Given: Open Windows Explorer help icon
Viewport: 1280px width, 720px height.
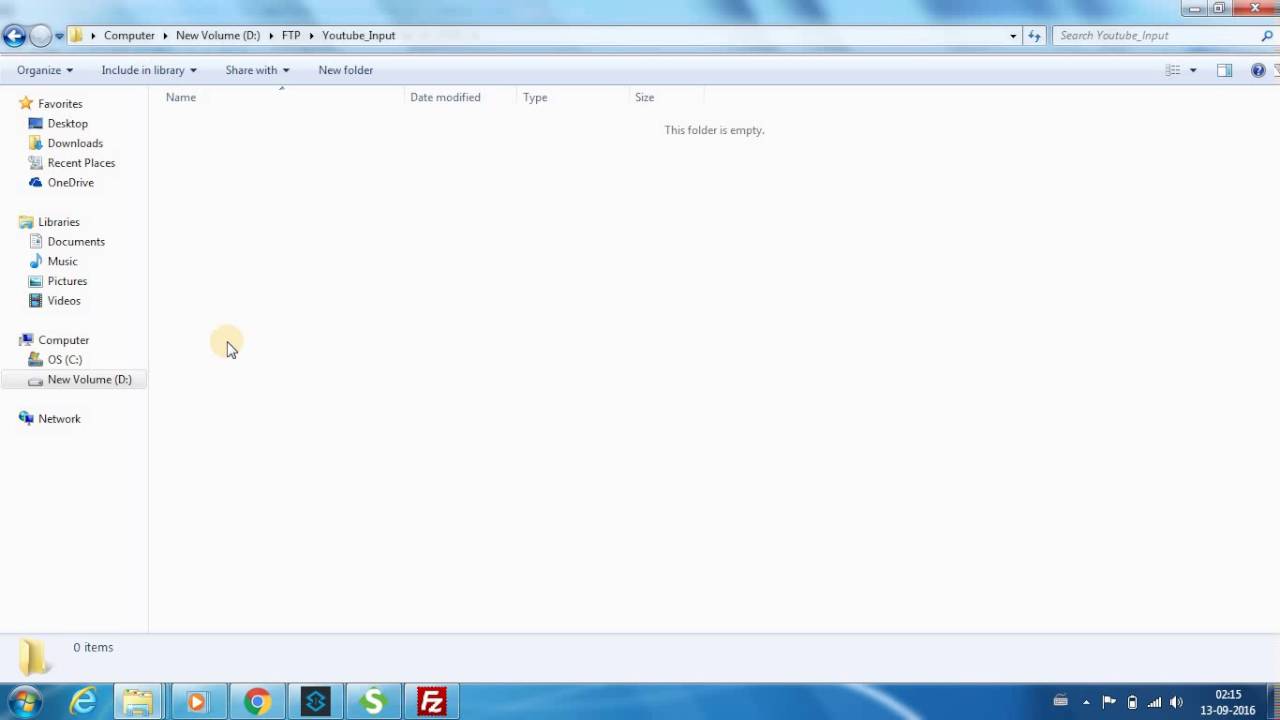Looking at the screenshot, I should coord(1258,70).
